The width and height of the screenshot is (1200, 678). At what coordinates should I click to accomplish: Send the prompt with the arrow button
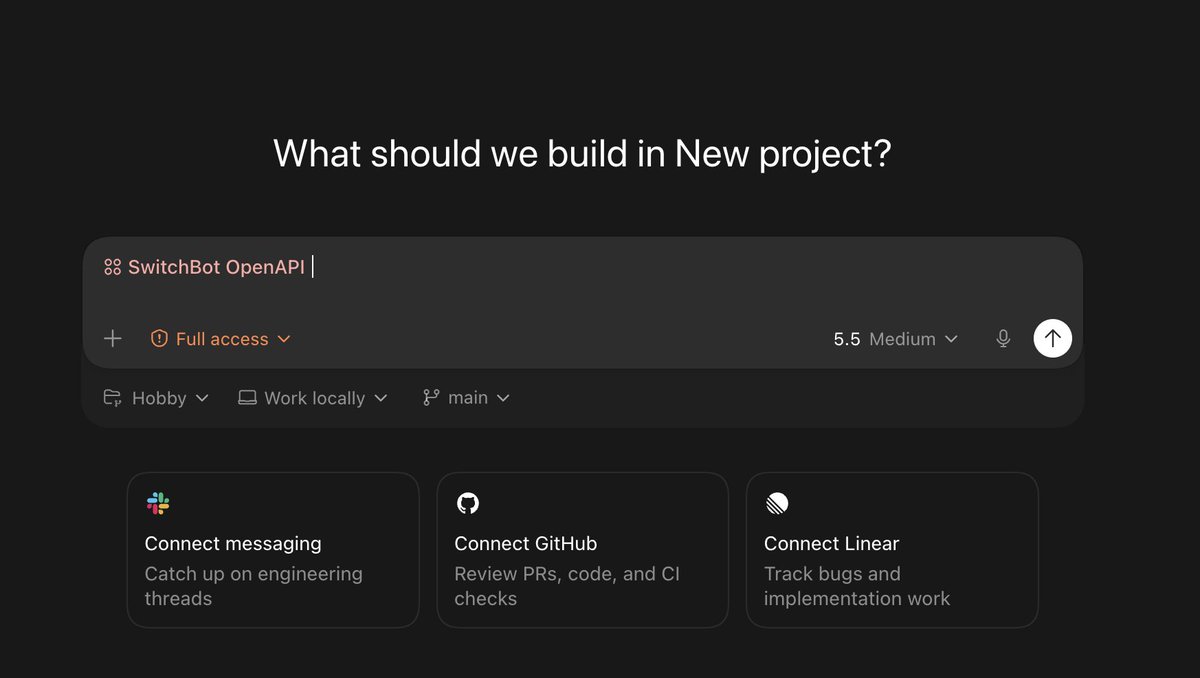point(1052,338)
